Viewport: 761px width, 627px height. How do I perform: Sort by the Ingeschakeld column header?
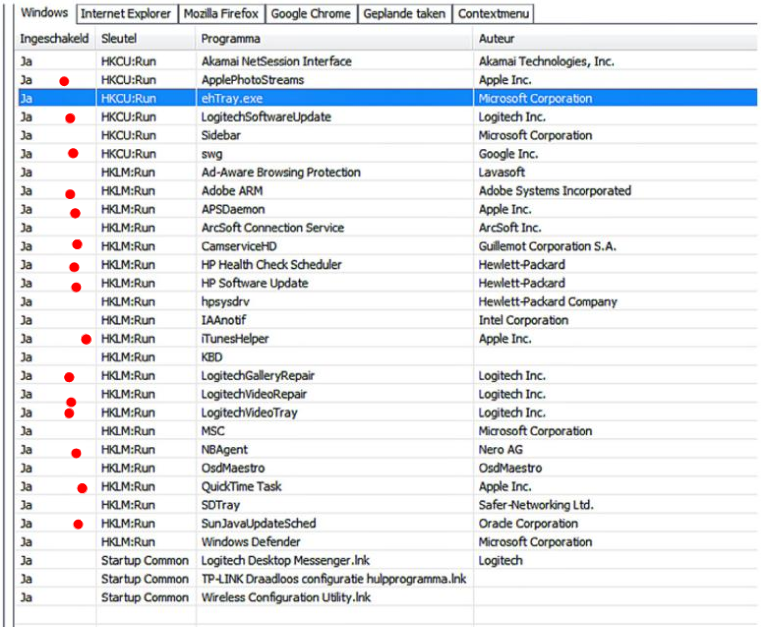point(55,39)
